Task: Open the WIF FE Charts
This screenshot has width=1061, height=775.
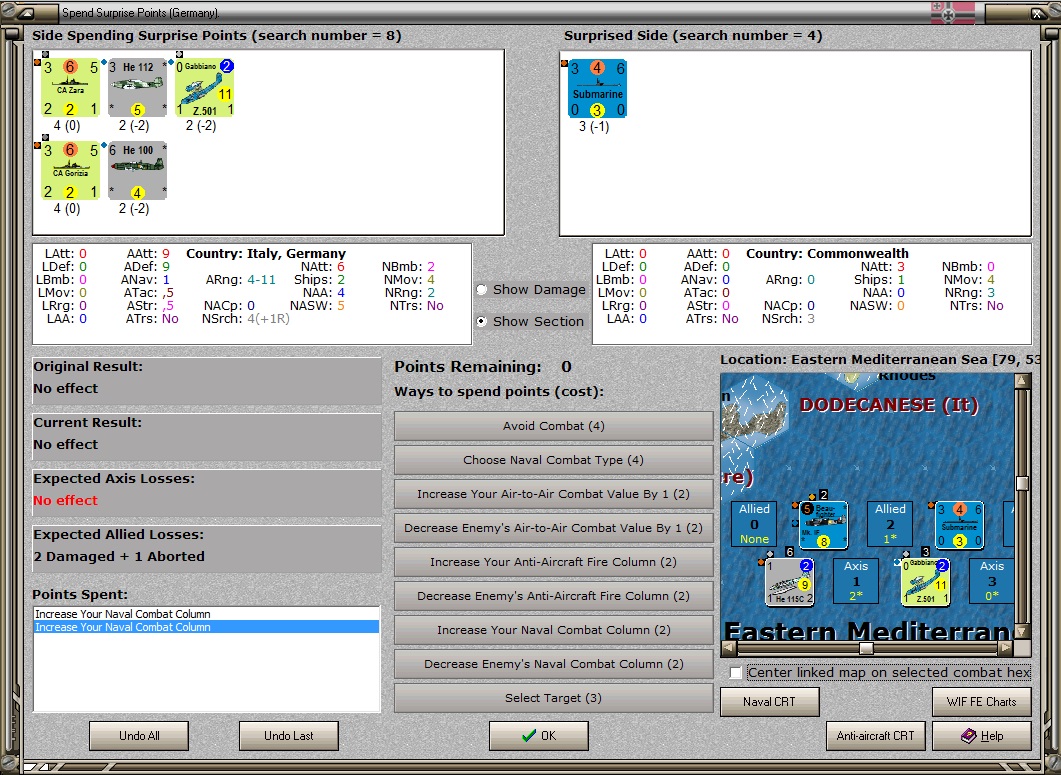Action: click(981, 701)
